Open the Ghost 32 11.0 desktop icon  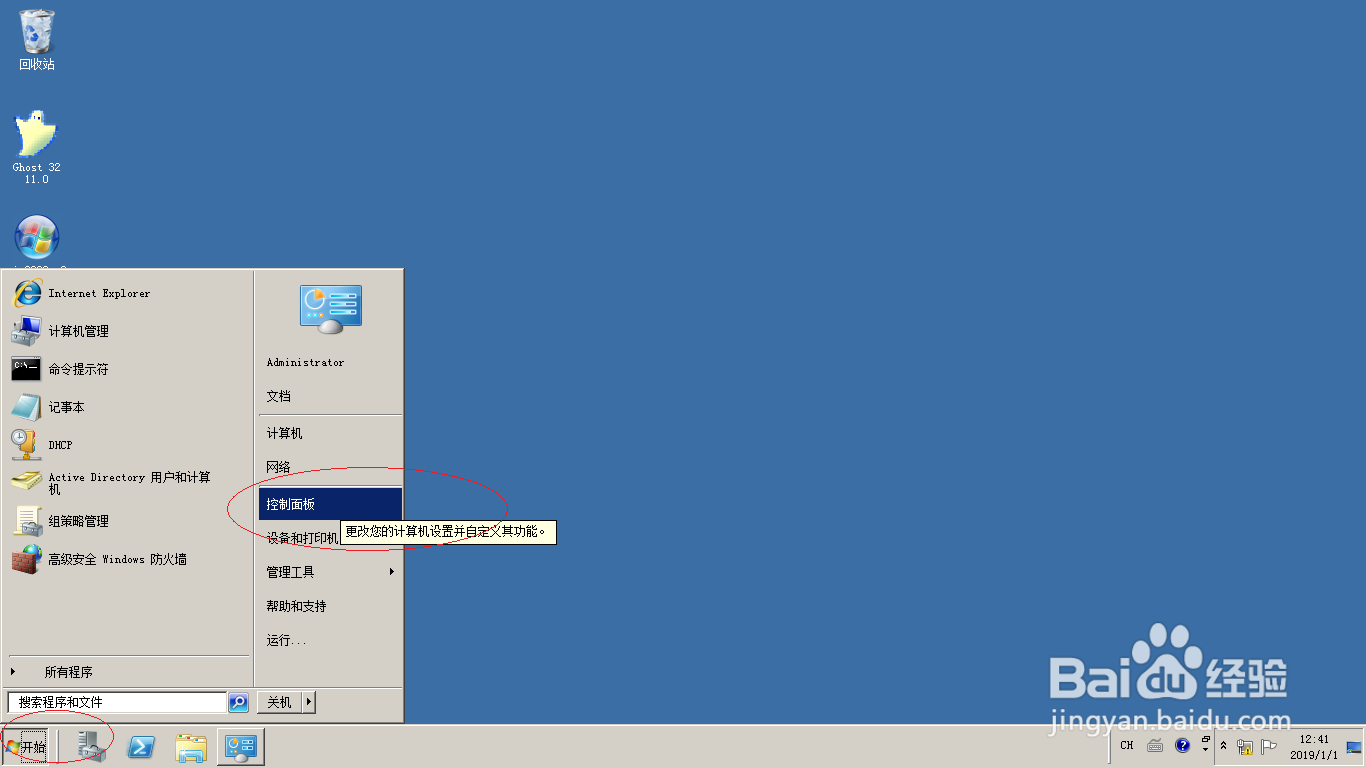(x=37, y=147)
